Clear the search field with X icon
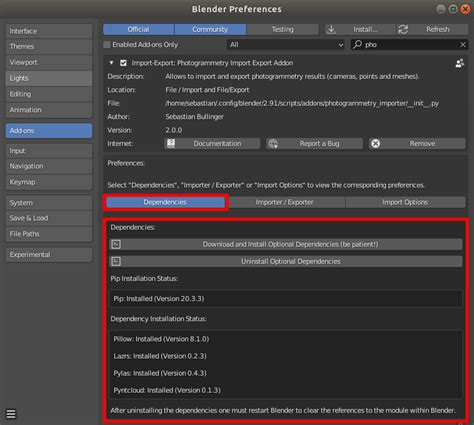474x425 pixels. point(463,45)
